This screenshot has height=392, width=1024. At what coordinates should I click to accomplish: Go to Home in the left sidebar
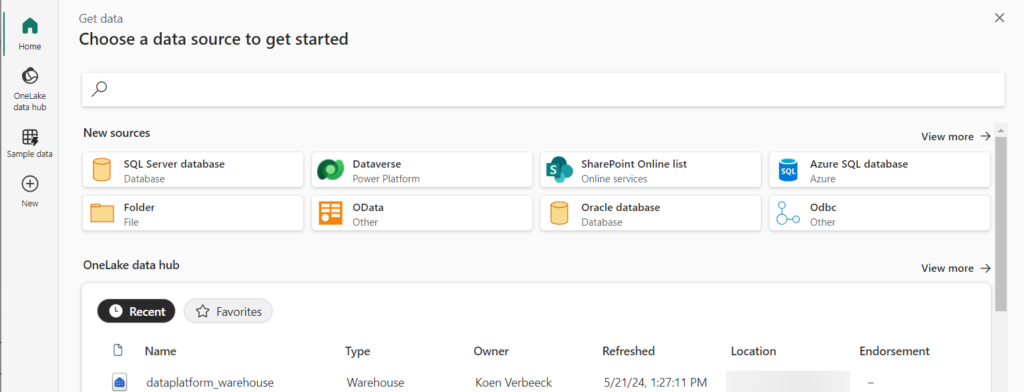30,34
